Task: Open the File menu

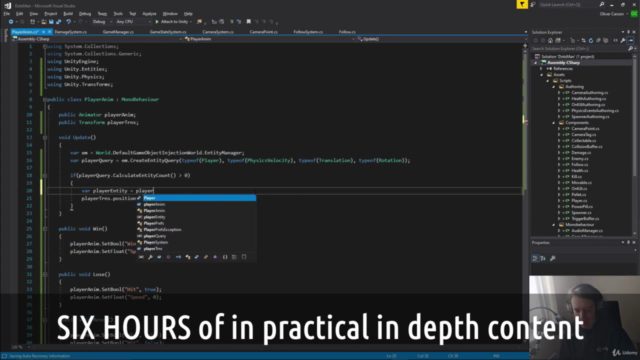Action: click(x=7, y=14)
